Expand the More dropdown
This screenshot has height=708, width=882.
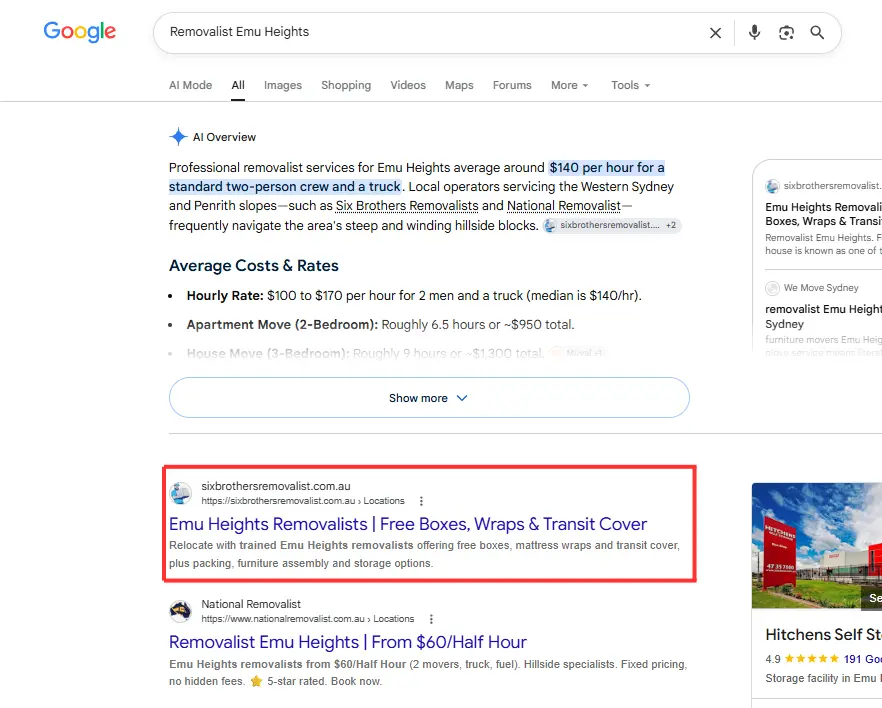click(569, 85)
